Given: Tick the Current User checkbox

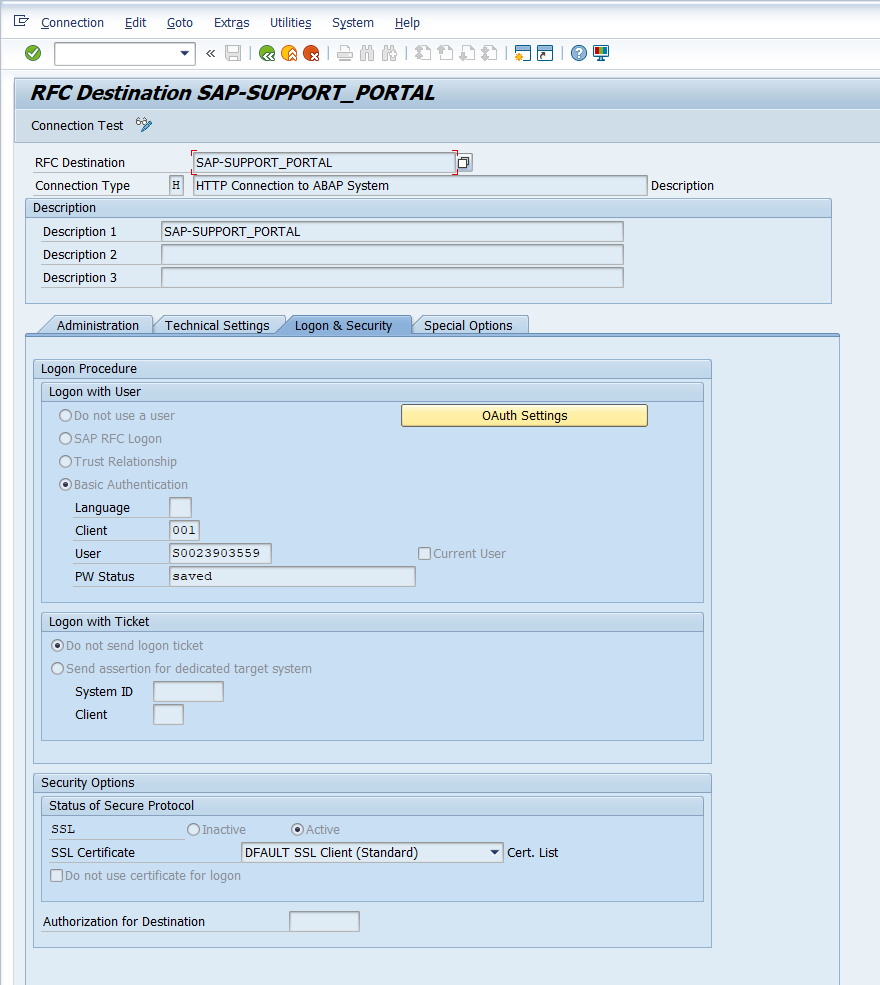Looking at the screenshot, I should point(425,554).
